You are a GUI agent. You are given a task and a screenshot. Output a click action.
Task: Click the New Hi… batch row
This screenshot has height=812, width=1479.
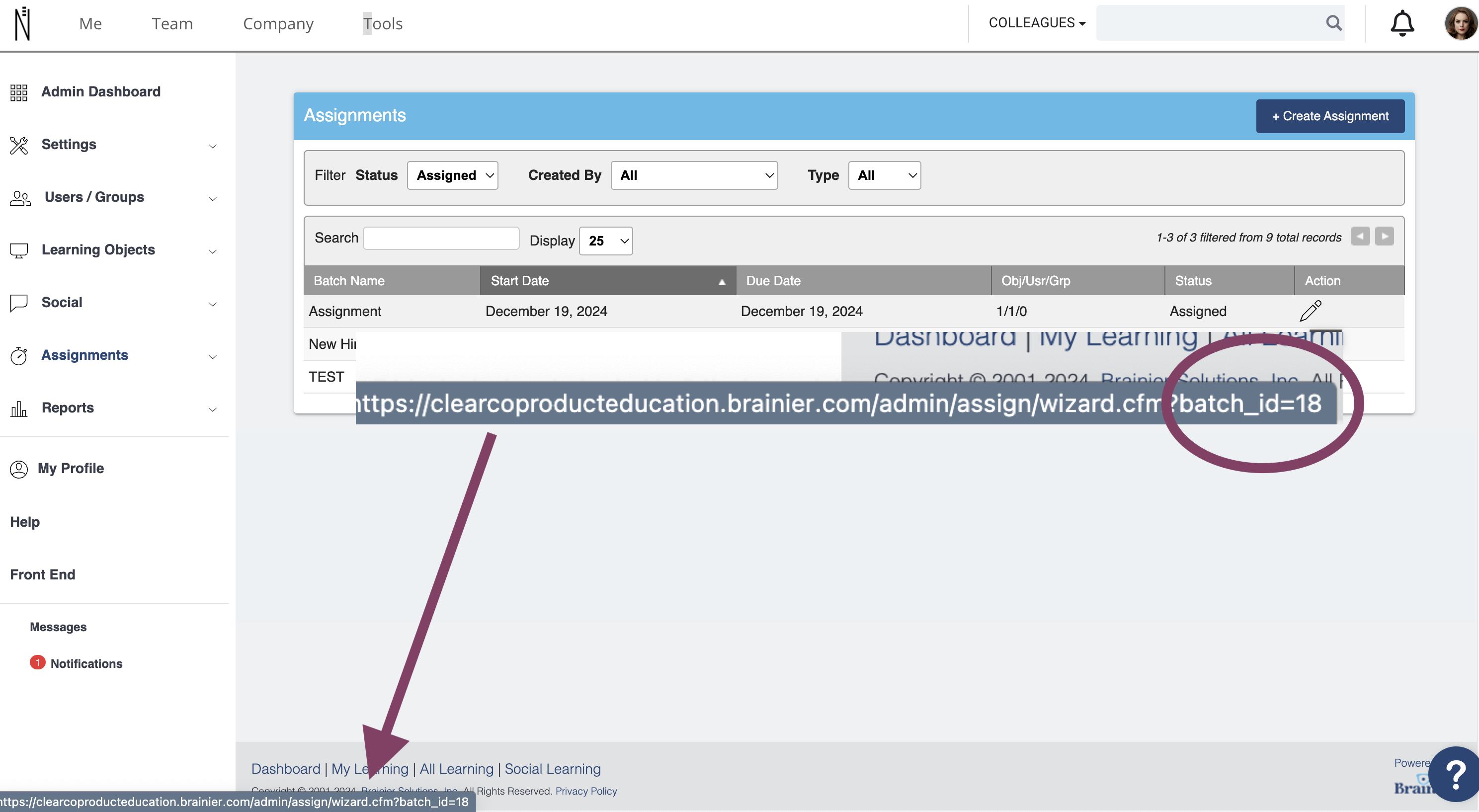coord(332,344)
